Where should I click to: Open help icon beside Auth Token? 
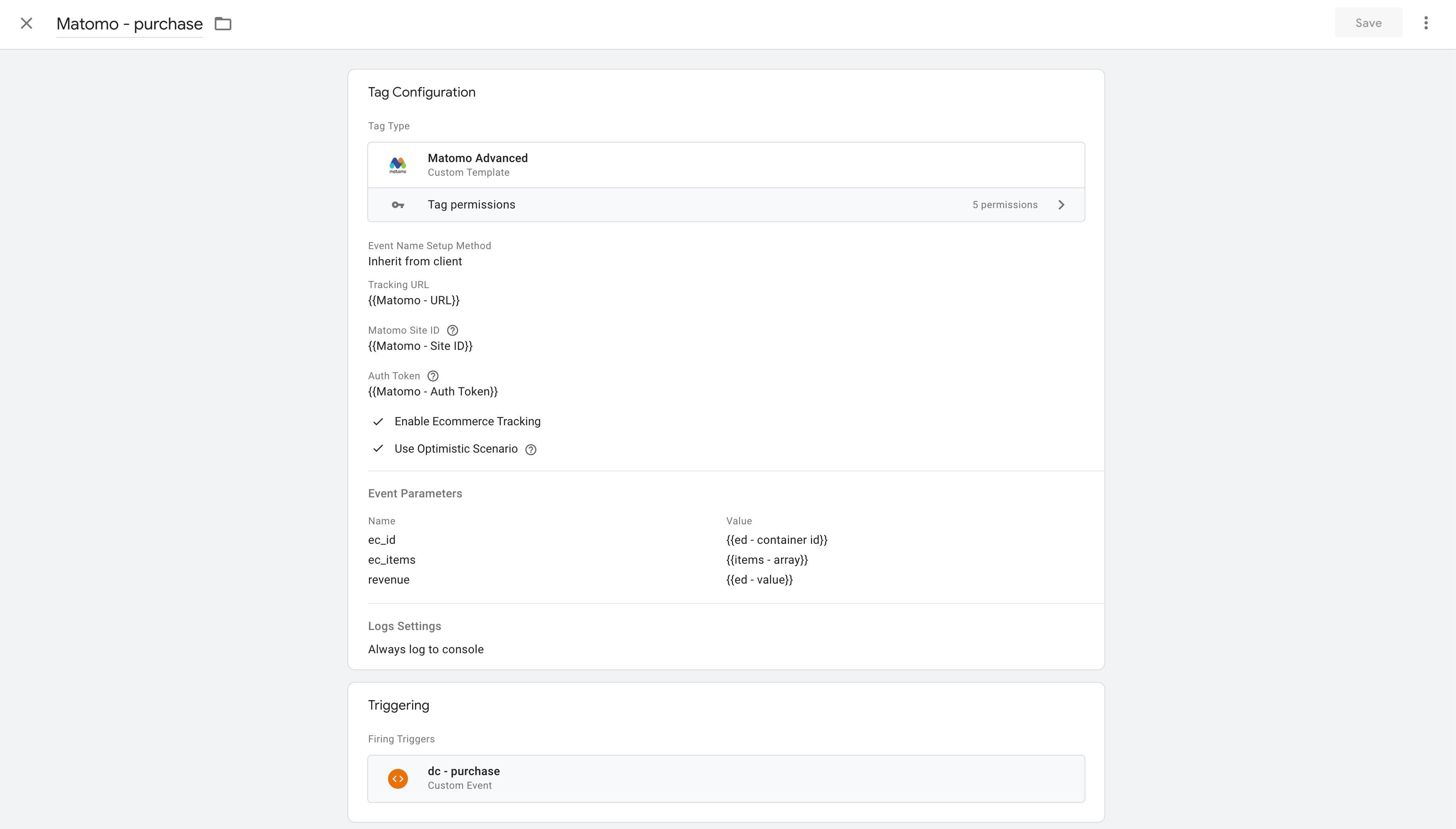point(433,376)
